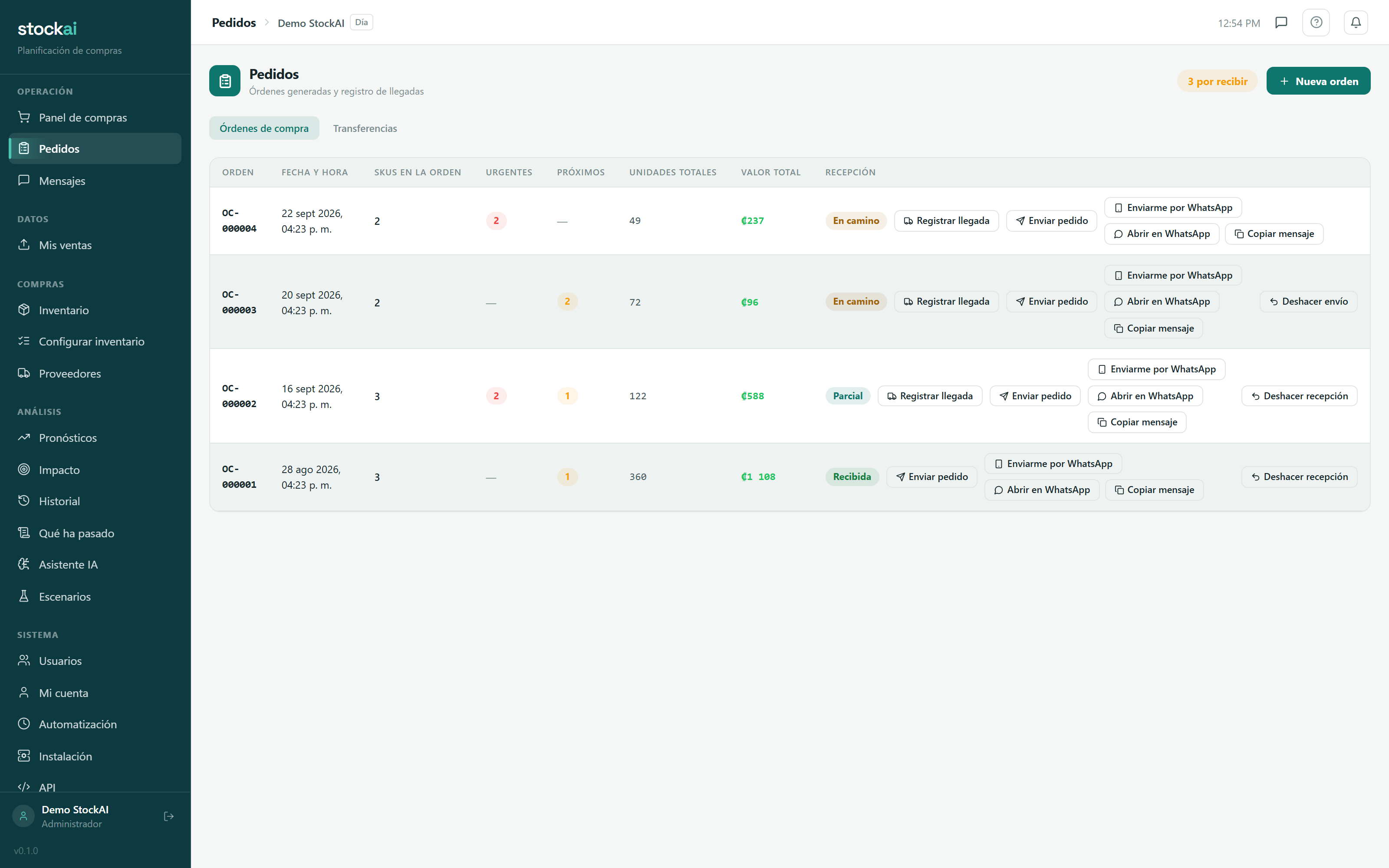This screenshot has height=868, width=1389.
Task: Abrir en WhatsApp for order OC-000001
Action: point(1042,490)
